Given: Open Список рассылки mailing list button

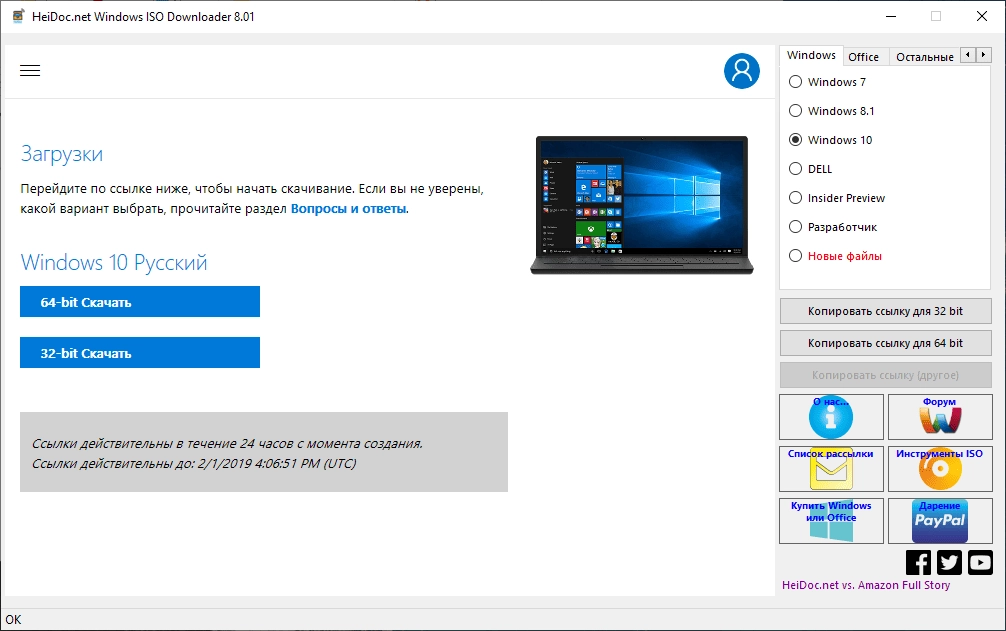Looking at the screenshot, I should click(831, 469).
